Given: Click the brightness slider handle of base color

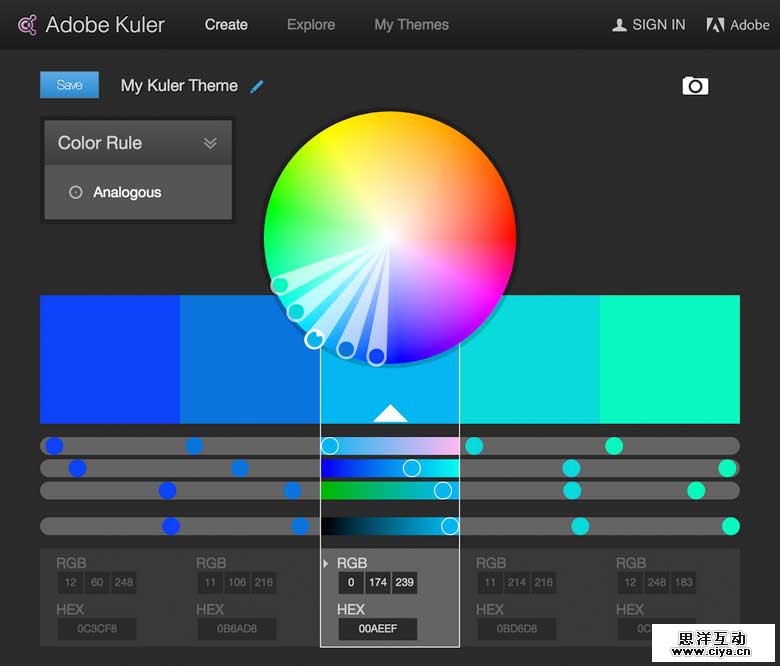Looking at the screenshot, I should tap(450, 526).
